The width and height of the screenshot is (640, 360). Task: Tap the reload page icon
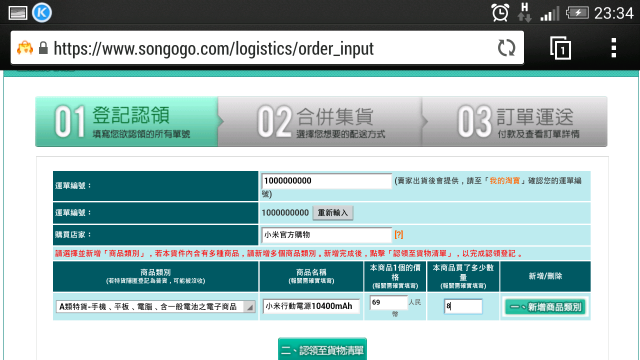507,48
